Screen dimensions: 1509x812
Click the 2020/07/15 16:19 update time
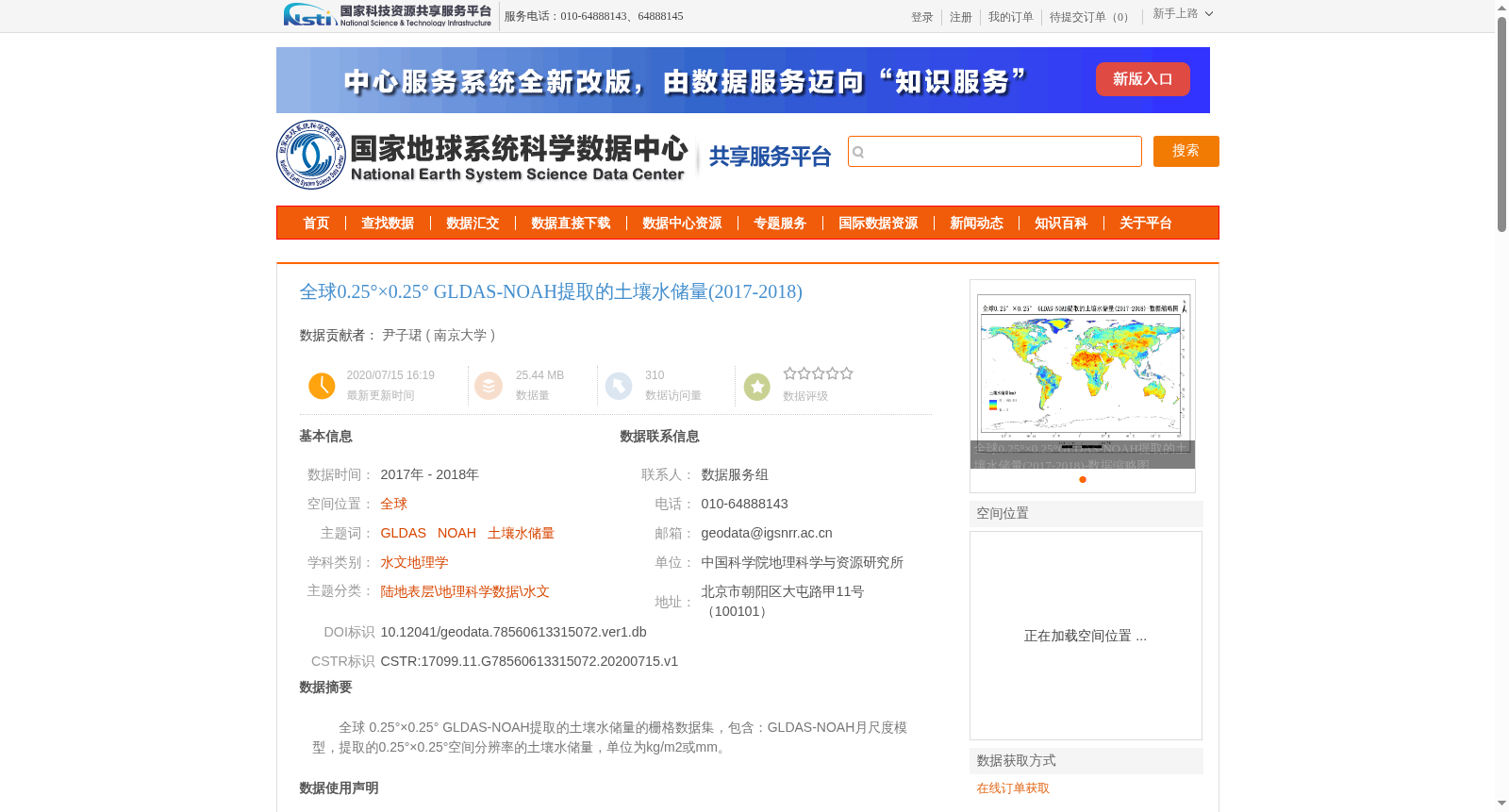[x=390, y=375]
